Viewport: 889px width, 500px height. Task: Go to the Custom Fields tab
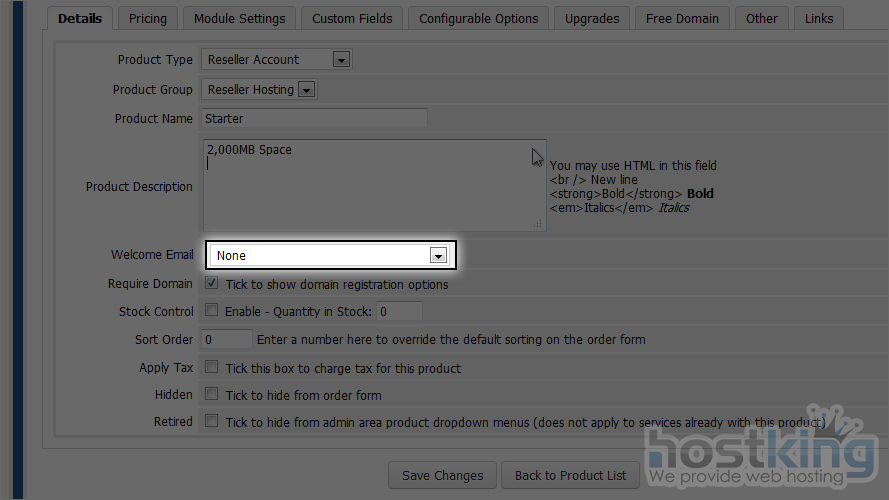point(352,18)
